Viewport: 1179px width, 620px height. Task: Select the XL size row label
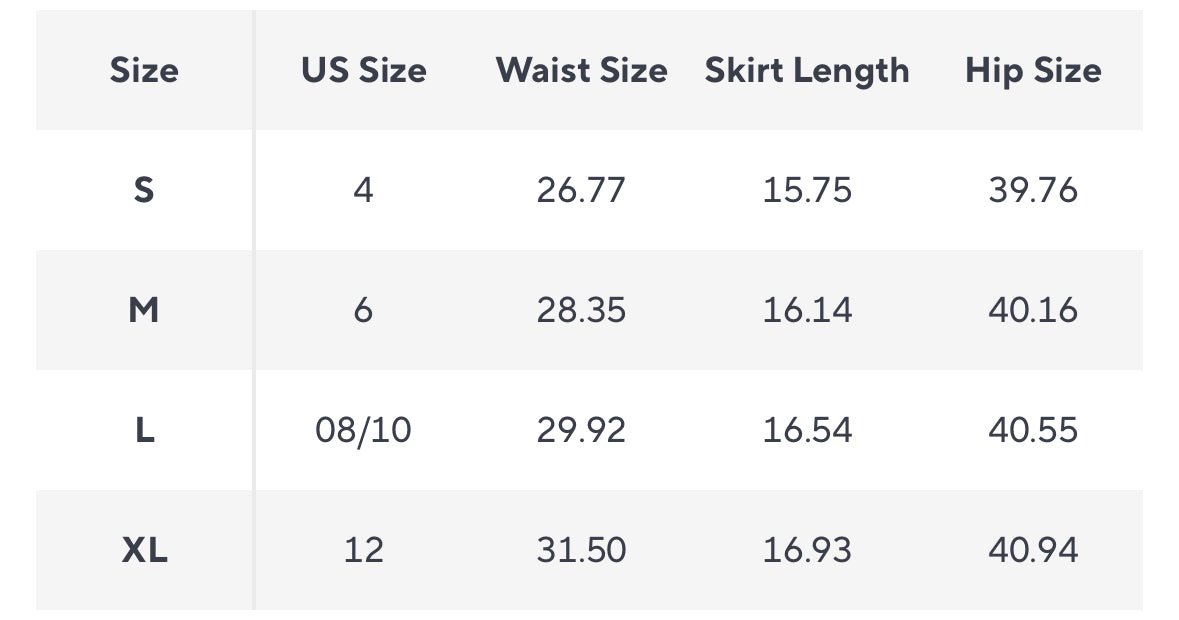(x=144, y=550)
